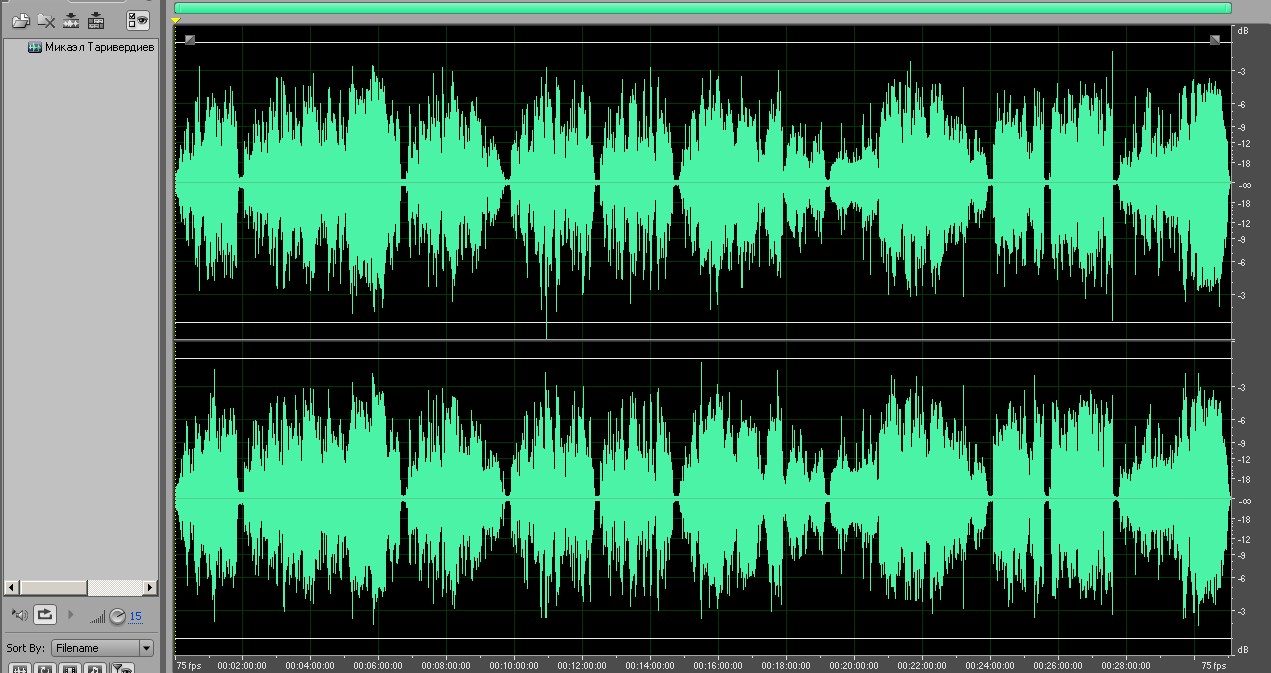
Task: Click the Import File folder icon
Action: pyautogui.click(x=20, y=19)
